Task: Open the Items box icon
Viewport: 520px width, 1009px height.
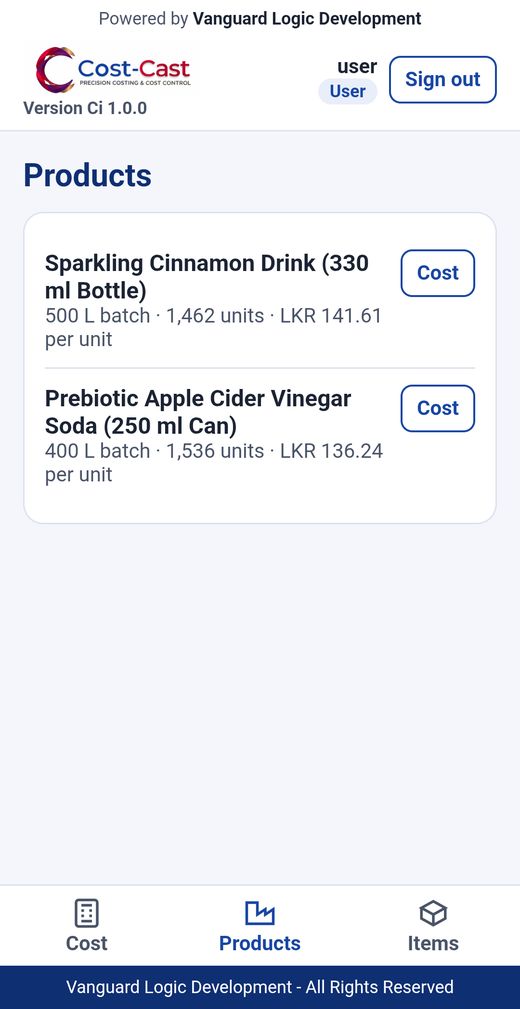Action: coord(433,913)
